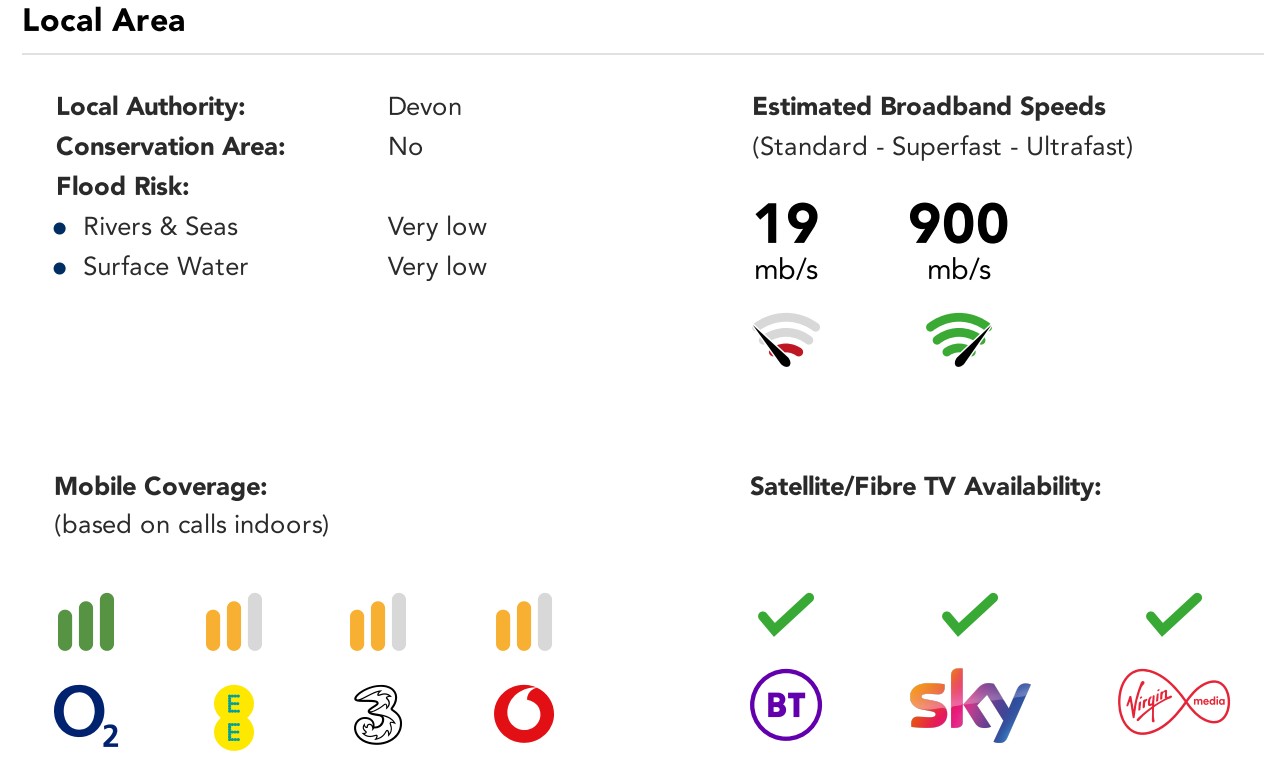Click the red 19 mb/s wifi gauge icon
This screenshot has height=768, width=1264.
[x=786, y=340]
